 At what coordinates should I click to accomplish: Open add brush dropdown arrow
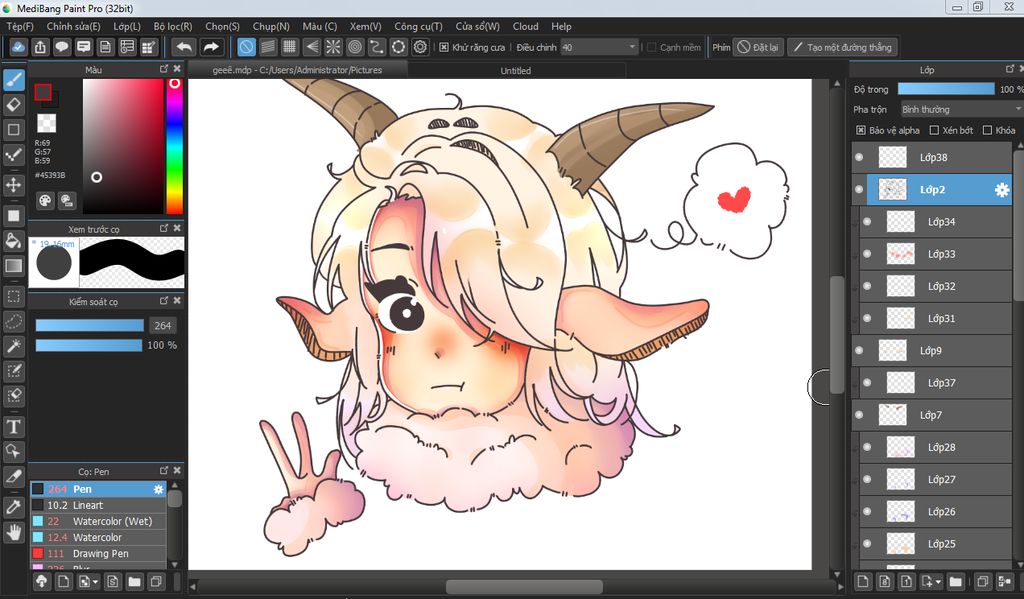95,581
